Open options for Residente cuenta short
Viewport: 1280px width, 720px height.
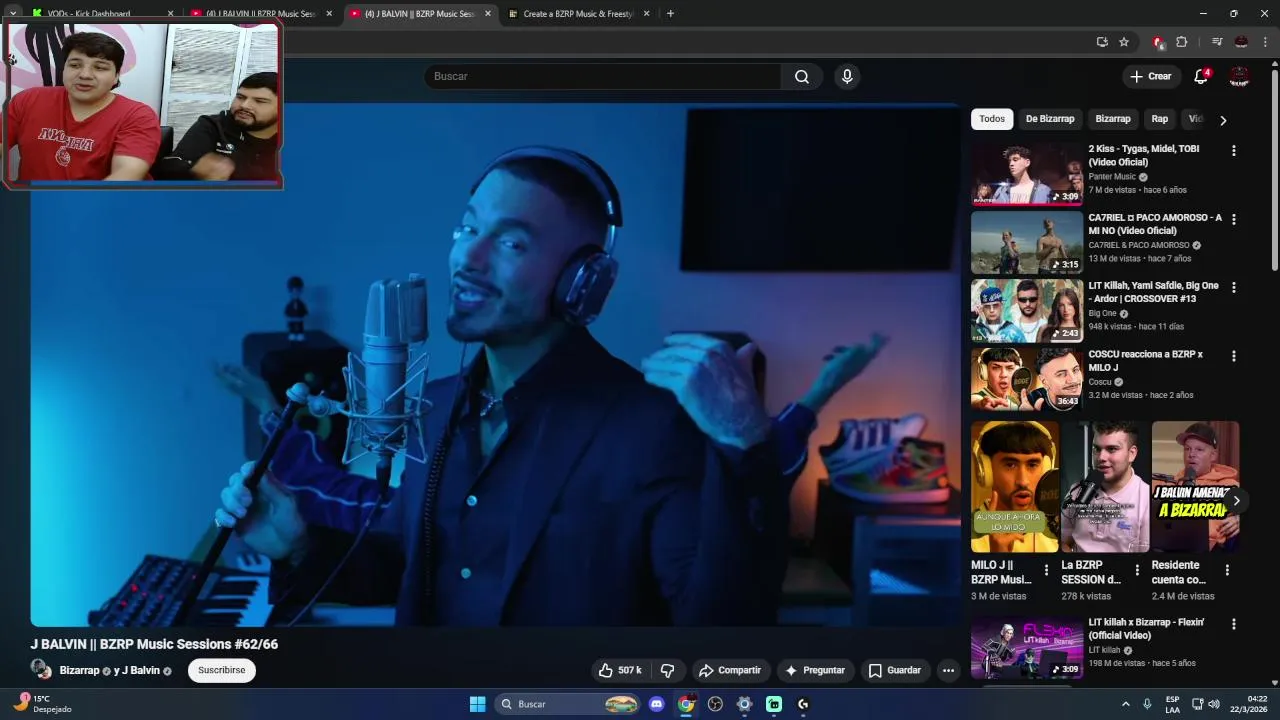(x=1227, y=570)
